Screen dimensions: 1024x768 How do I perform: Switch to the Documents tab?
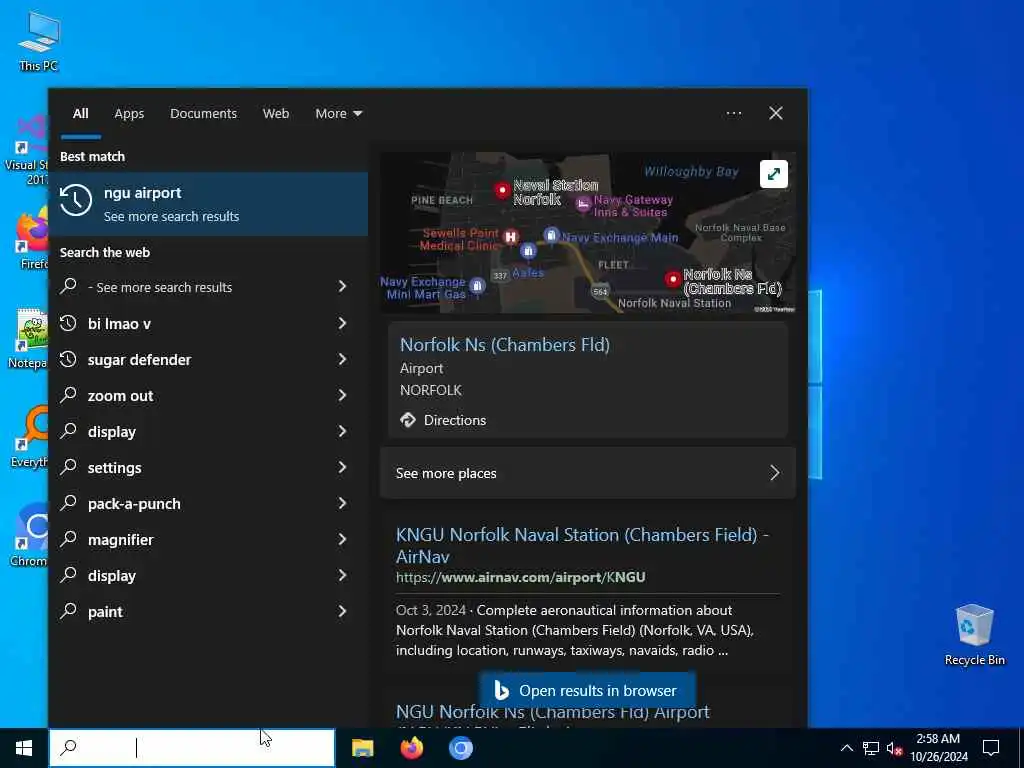tap(203, 113)
